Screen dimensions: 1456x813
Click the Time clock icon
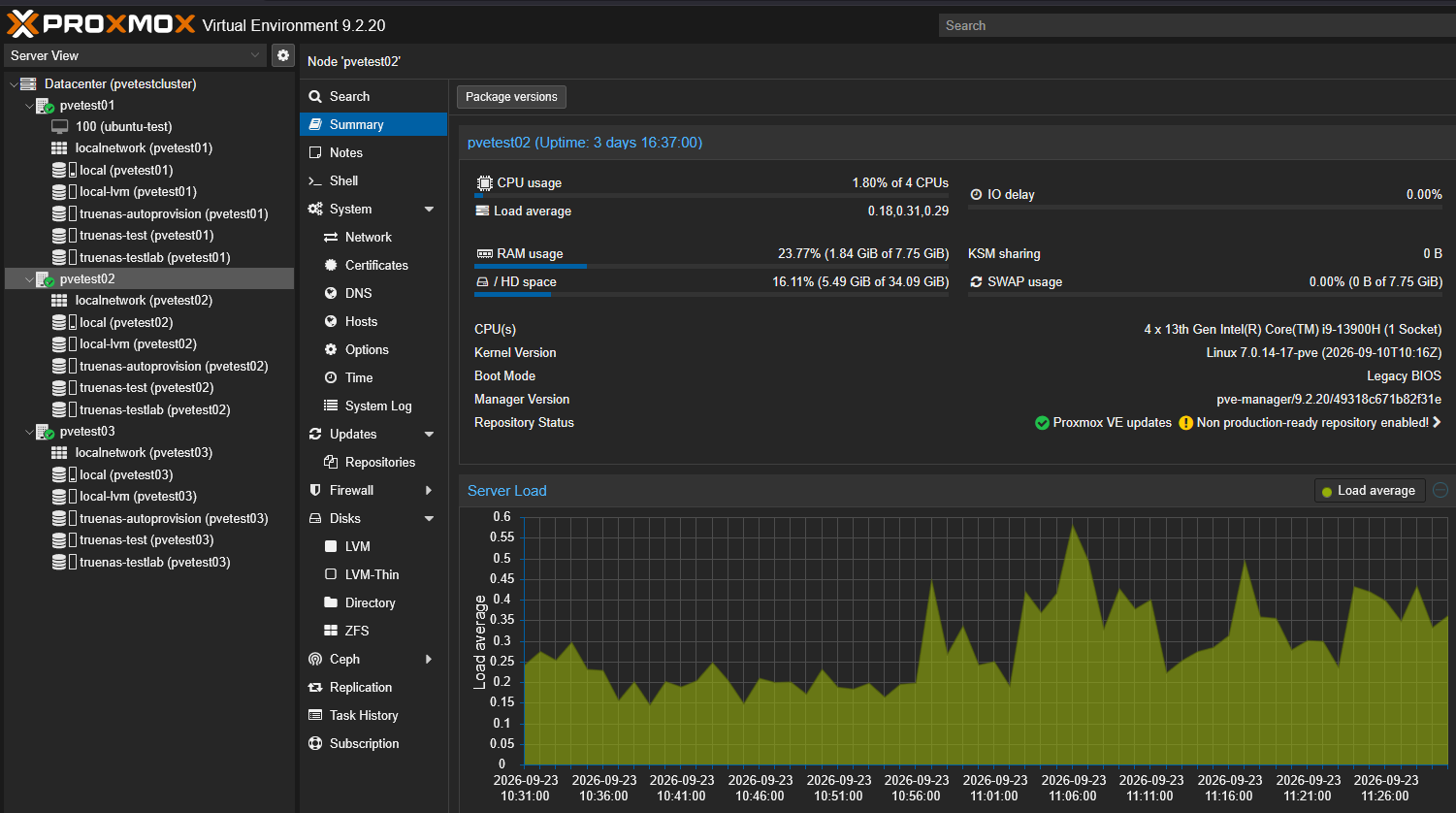pyautogui.click(x=331, y=378)
